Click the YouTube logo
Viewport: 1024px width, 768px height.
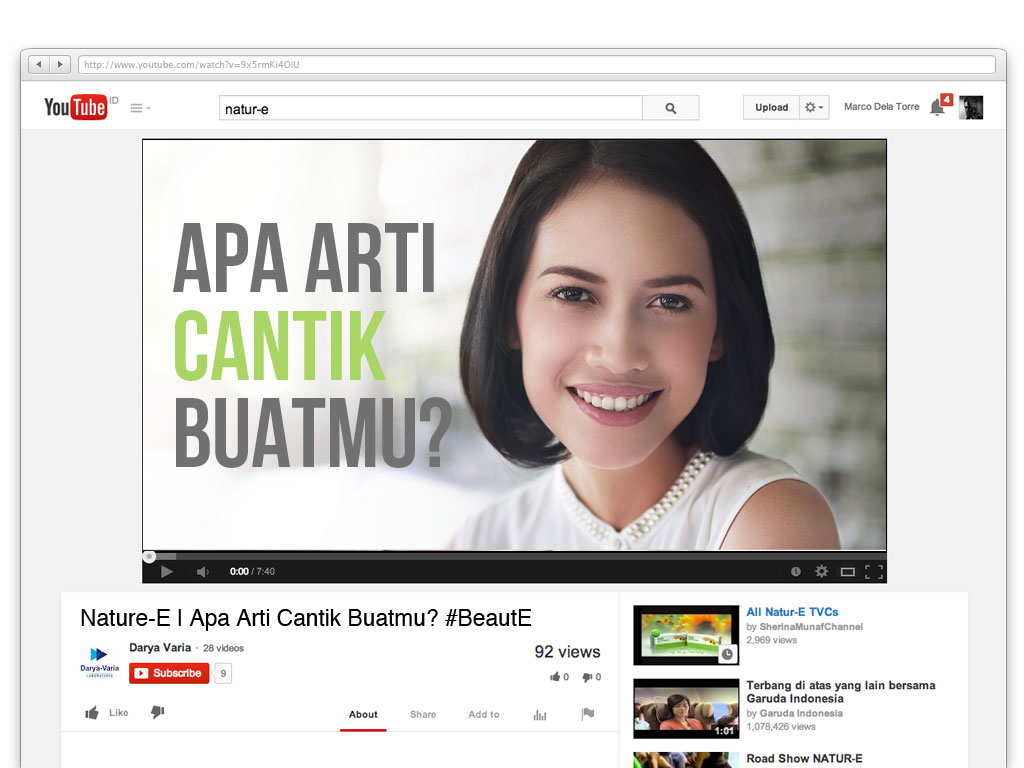pyautogui.click(x=75, y=107)
